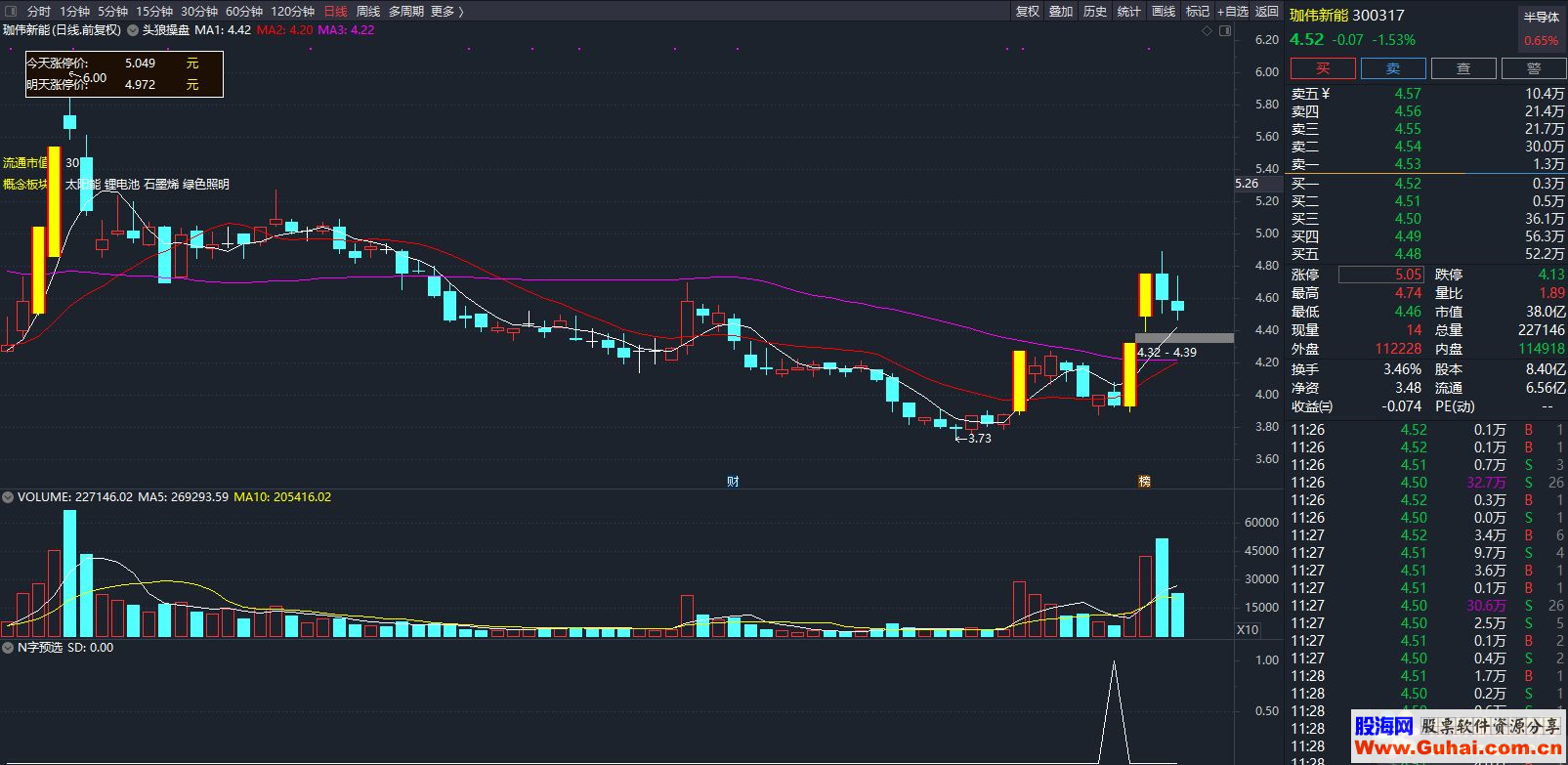The image size is (1568, 765).
Task: Click the 锂电池 concept label
Action: point(122,184)
